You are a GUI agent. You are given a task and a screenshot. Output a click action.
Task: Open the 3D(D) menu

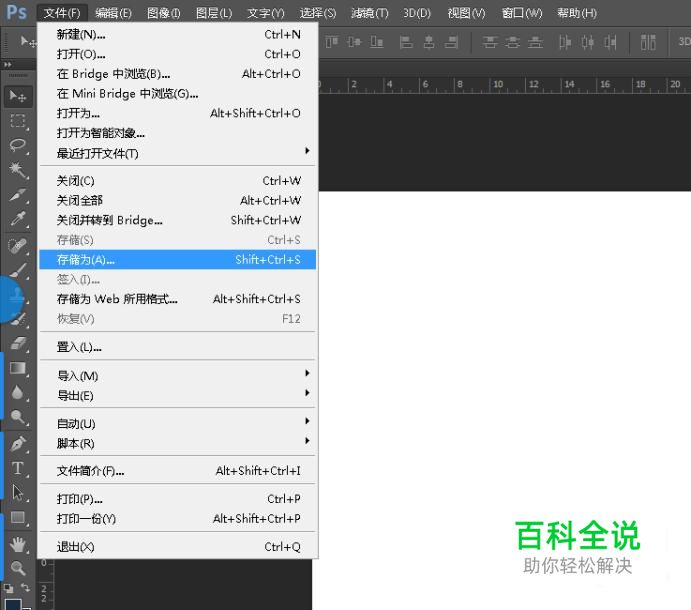click(x=417, y=13)
